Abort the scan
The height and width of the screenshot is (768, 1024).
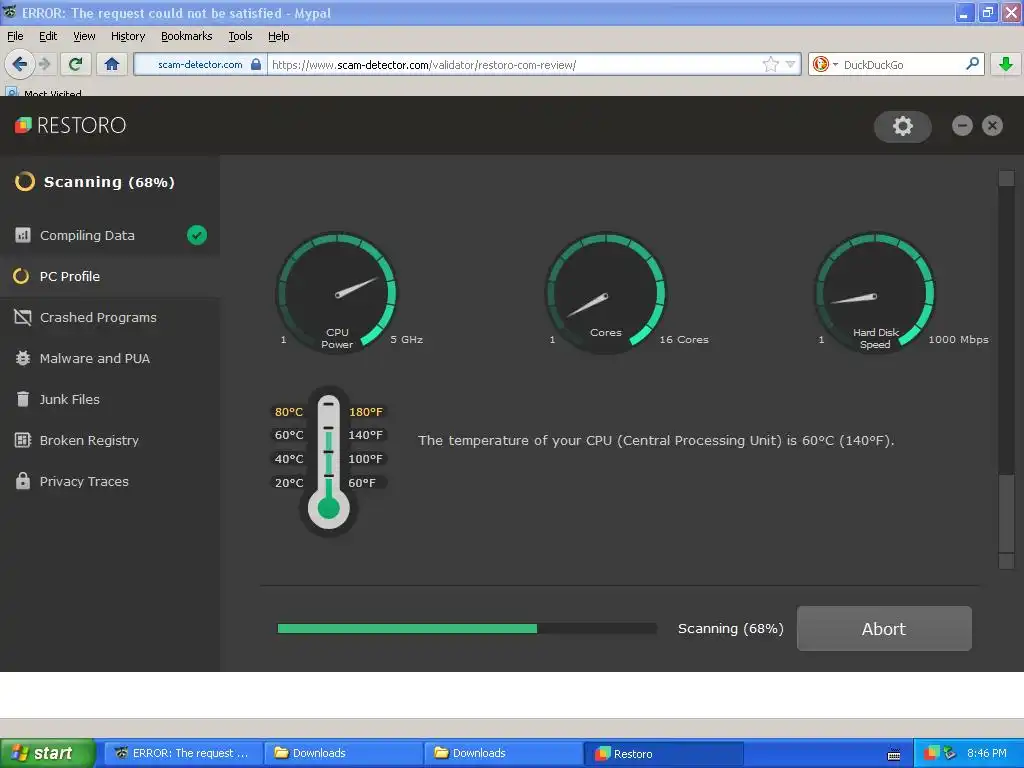(884, 628)
